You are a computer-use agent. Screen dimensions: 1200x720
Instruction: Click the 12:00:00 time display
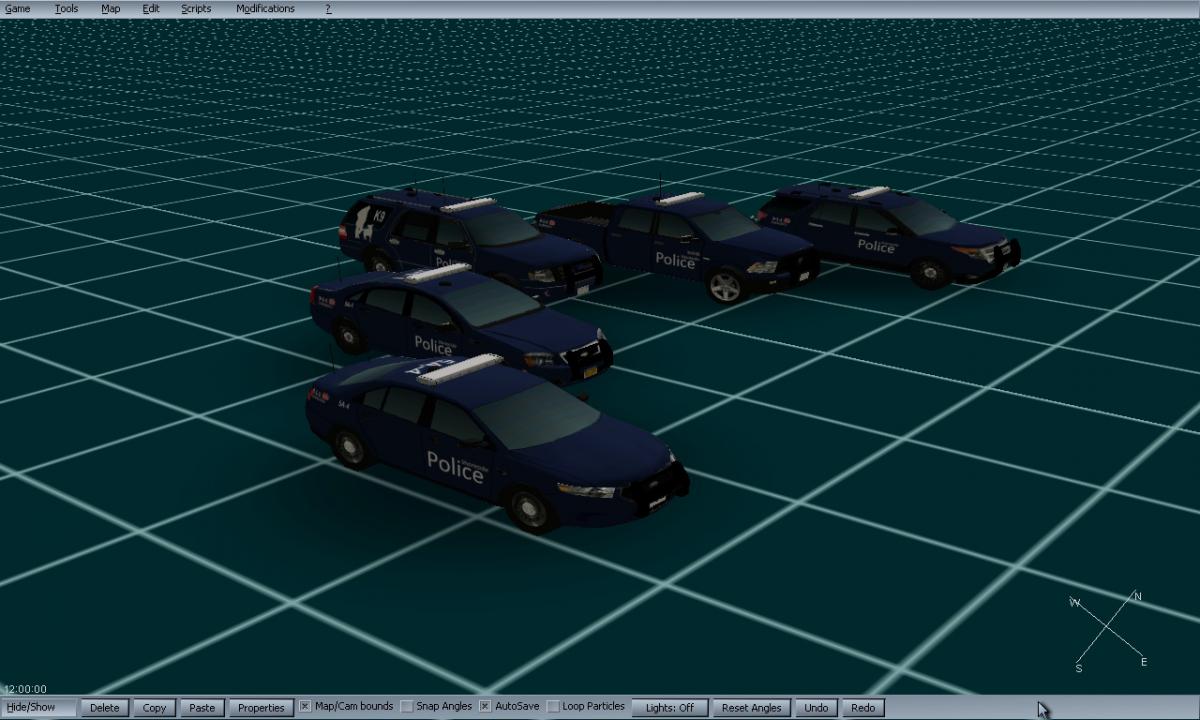point(25,689)
